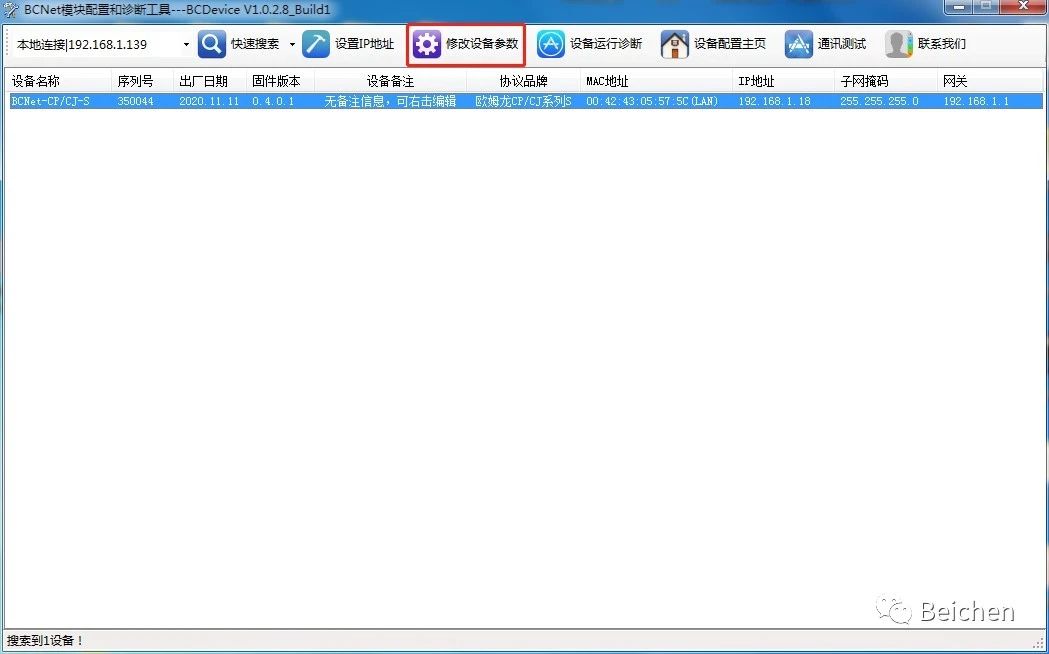
Task: Click the communication test icon
Action: (x=798, y=44)
